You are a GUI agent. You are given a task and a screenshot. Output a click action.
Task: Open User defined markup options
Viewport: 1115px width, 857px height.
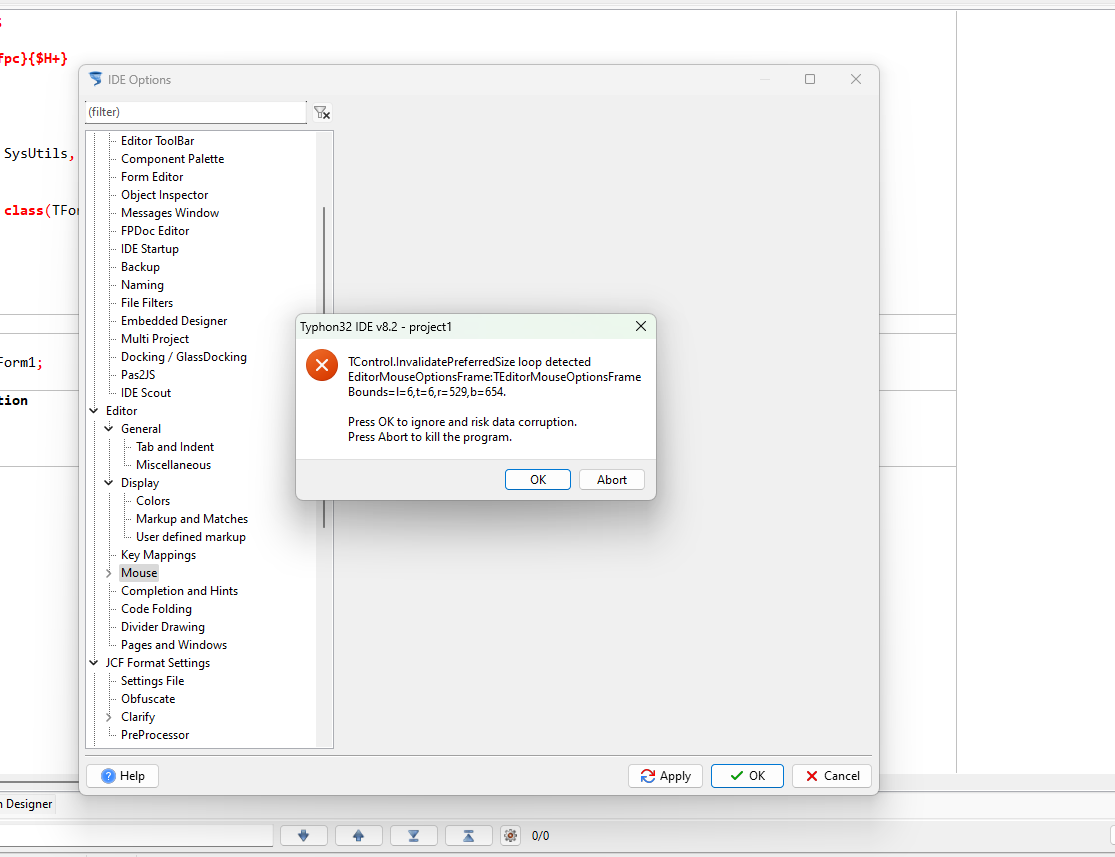coord(191,536)
